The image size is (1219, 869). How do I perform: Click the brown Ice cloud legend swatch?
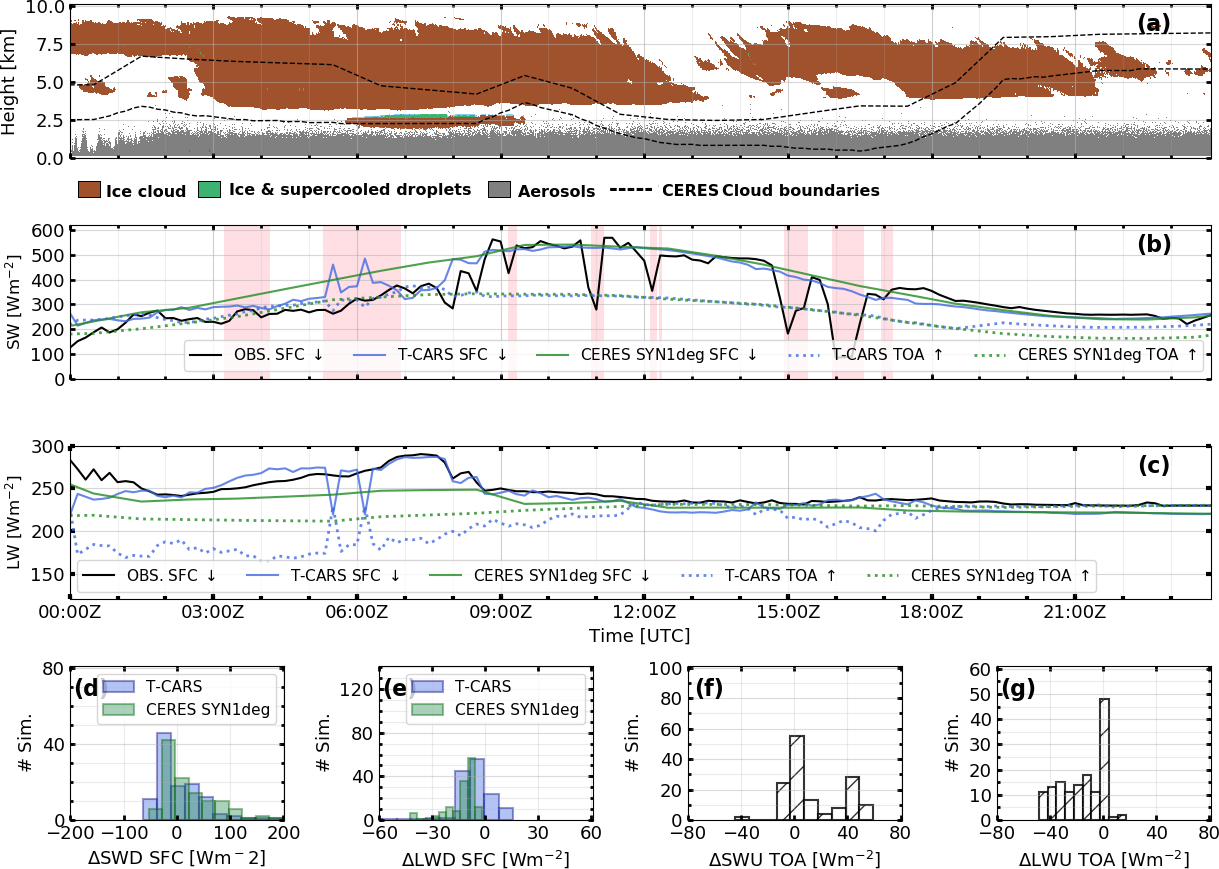pos(89,191)
